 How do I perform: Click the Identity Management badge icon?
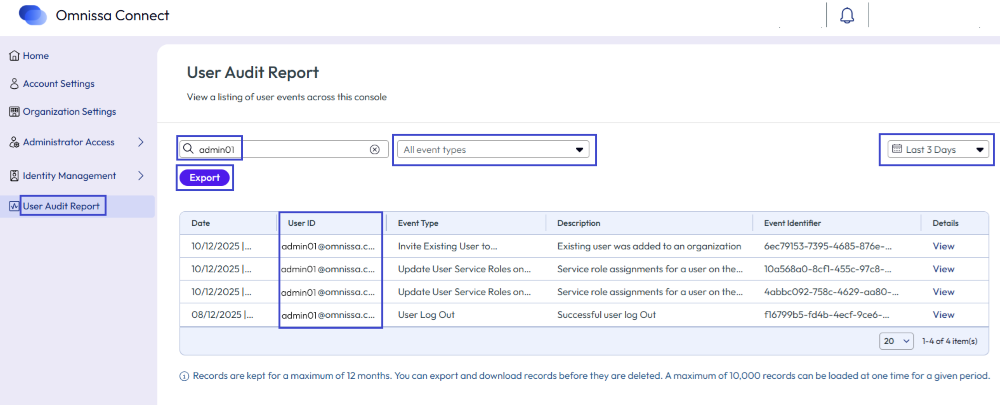click(15, 175)
